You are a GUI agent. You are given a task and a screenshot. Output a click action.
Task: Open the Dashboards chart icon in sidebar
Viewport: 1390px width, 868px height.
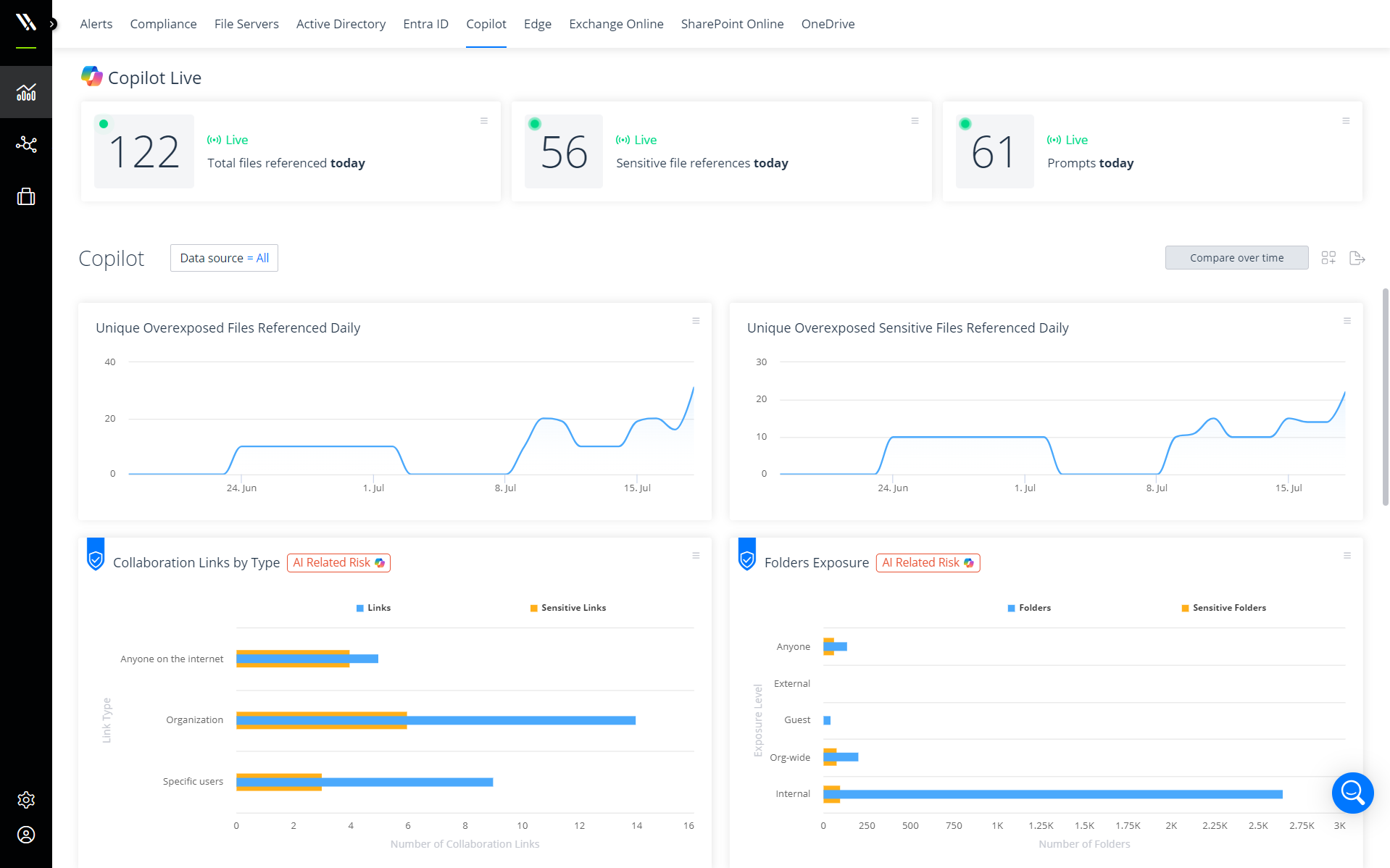click(x=26, y=92)
